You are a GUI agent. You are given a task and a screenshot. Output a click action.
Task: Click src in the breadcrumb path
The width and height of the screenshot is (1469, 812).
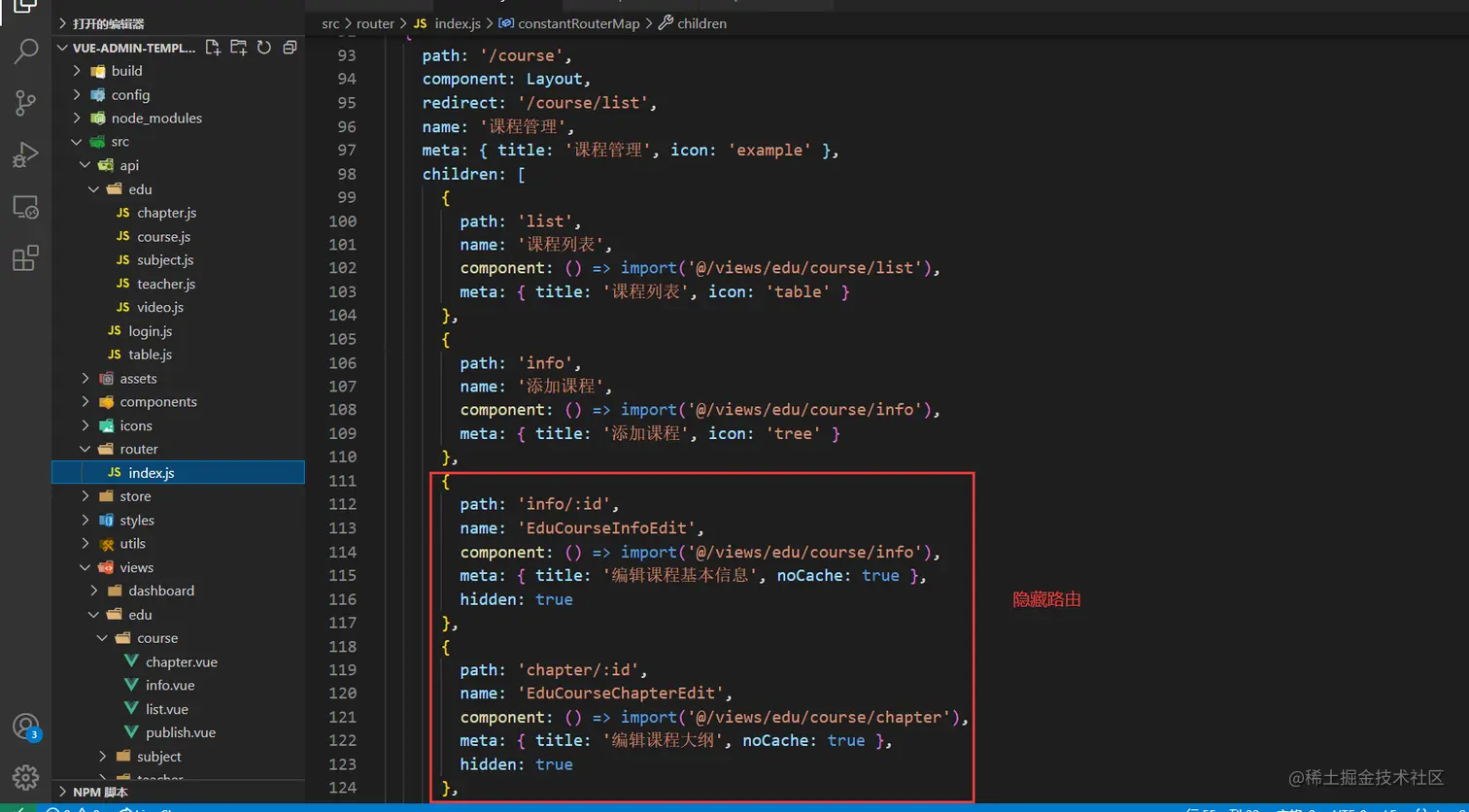(x=330, y=23)
